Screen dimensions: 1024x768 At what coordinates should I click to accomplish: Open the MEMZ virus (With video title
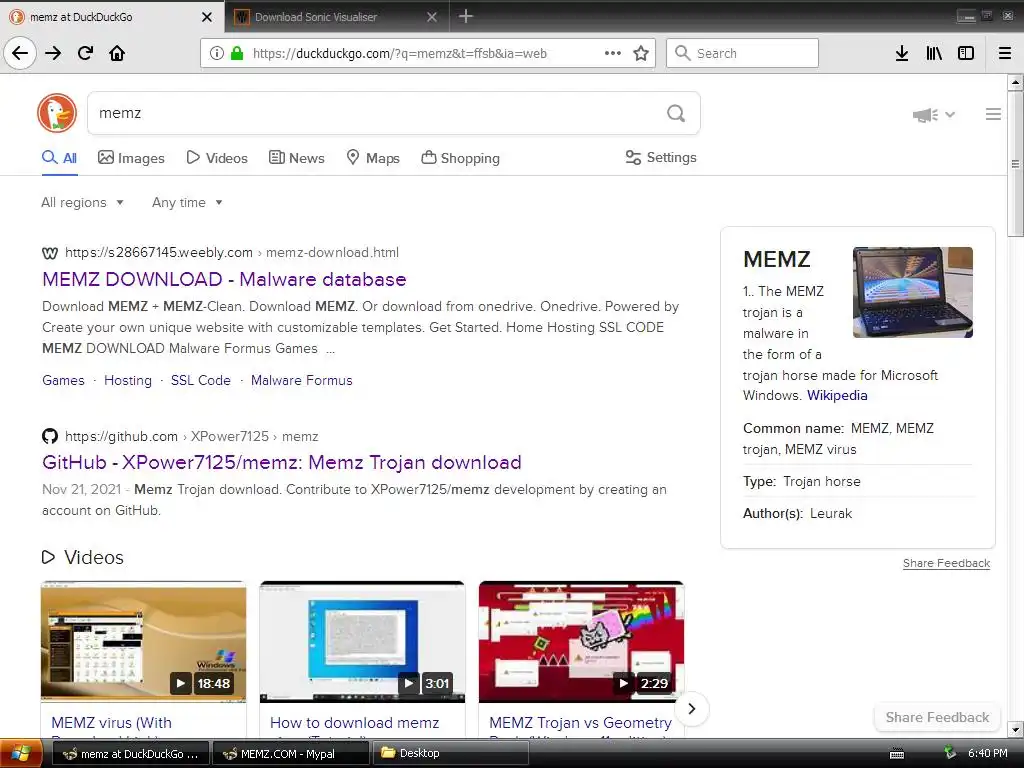click(x=112, y=723)
